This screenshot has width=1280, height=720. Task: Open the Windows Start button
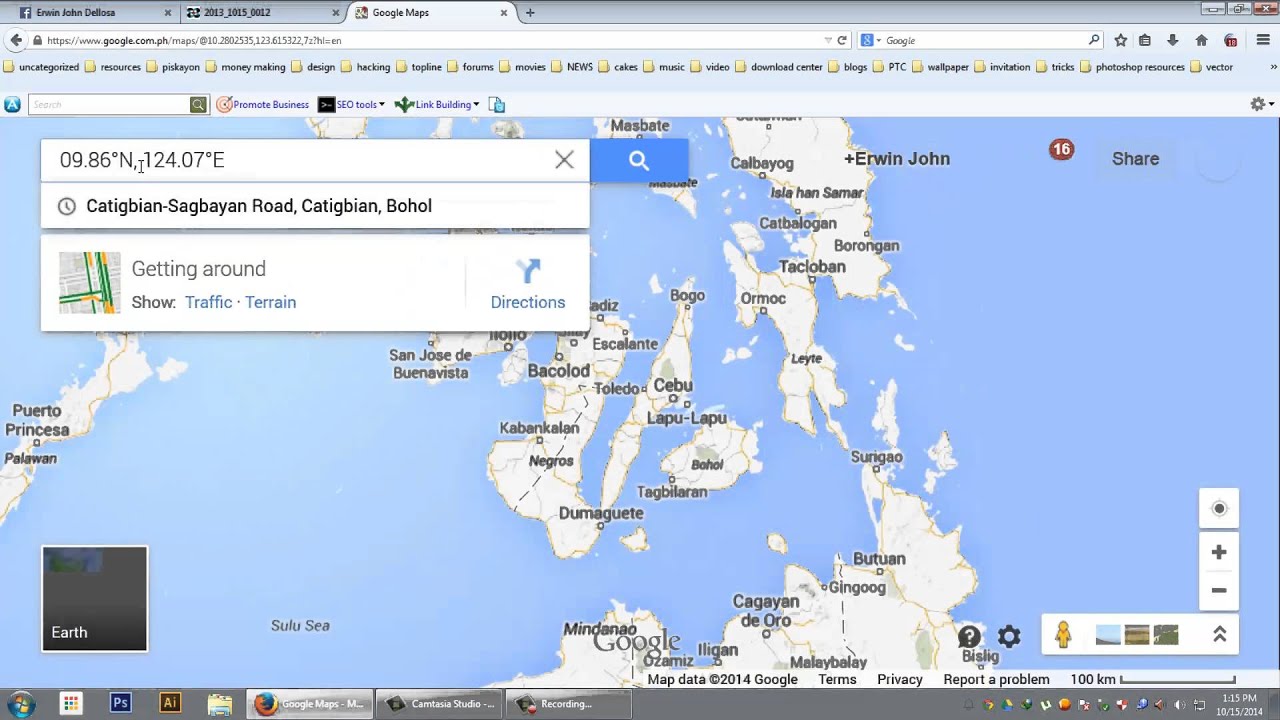tap(21, 703)
